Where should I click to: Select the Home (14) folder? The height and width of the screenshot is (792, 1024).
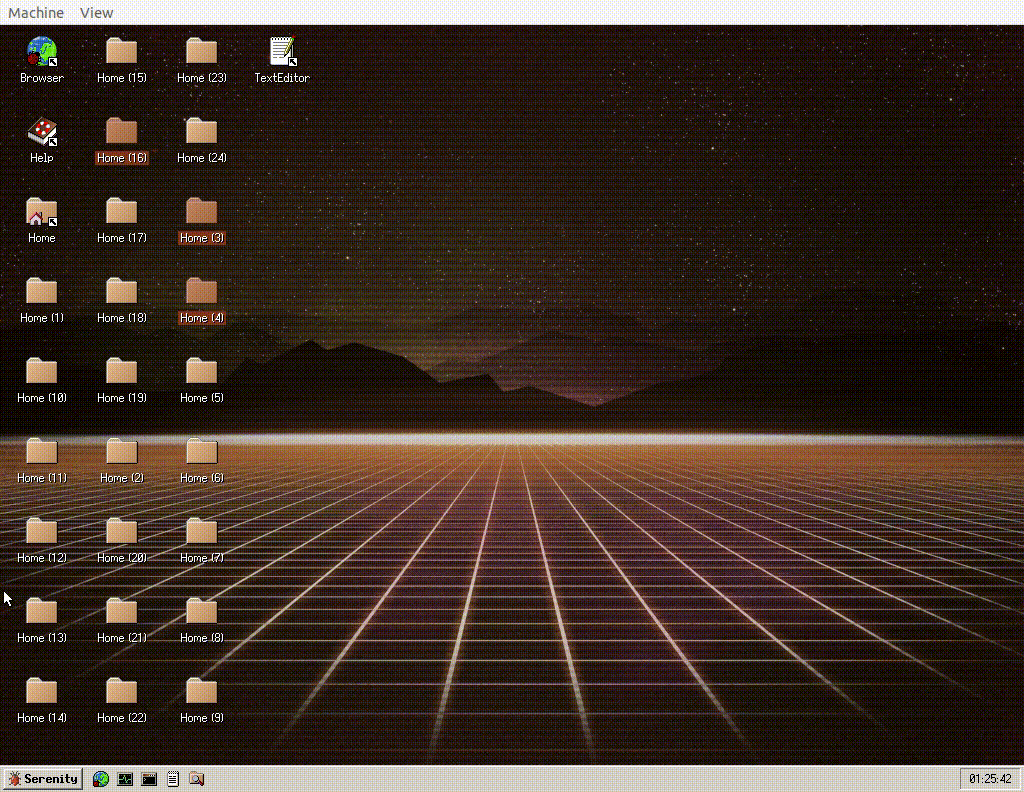tap(41, 693)
